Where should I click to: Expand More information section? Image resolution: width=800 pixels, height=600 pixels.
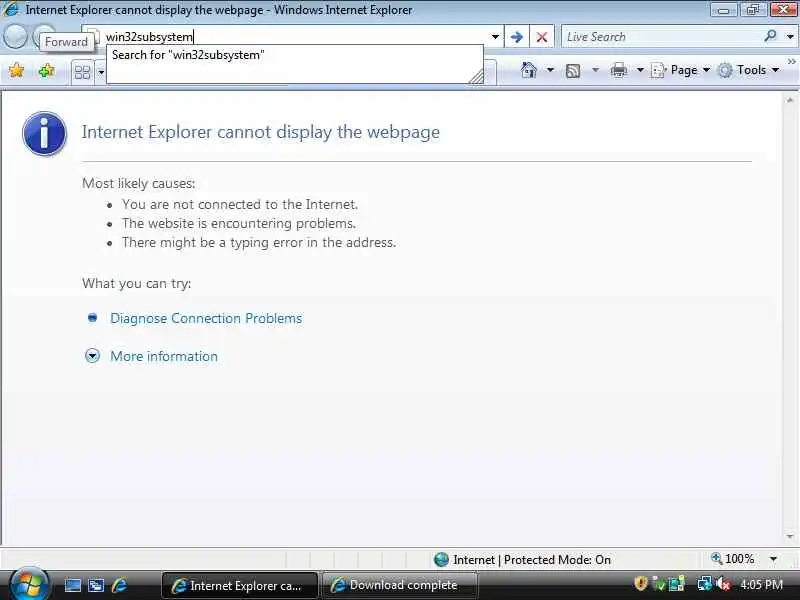(92, 356)
